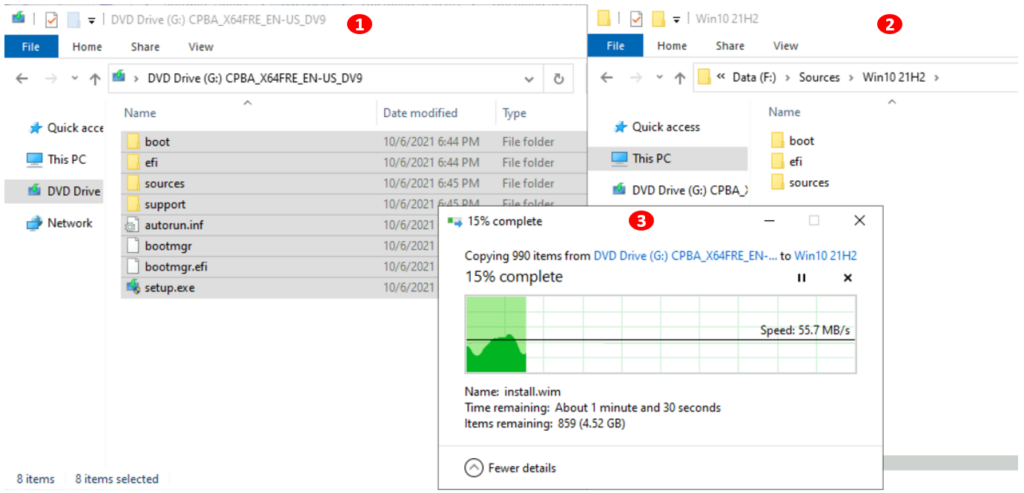Select DVD Drive in the left window sidebar
1024x493 pixels.
pyautogui.click(x=63, y=191)
